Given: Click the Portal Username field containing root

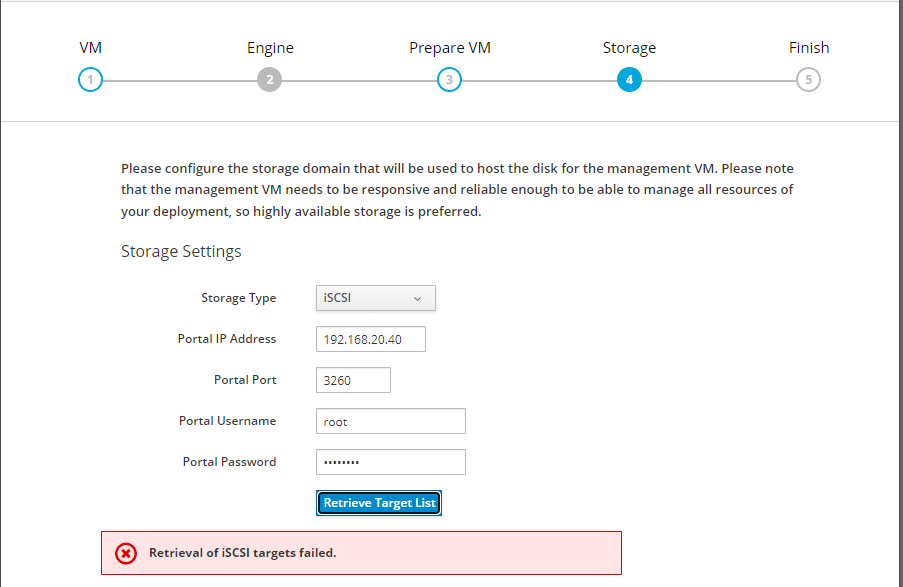Looking at the screenshot, I should point(390,421).
